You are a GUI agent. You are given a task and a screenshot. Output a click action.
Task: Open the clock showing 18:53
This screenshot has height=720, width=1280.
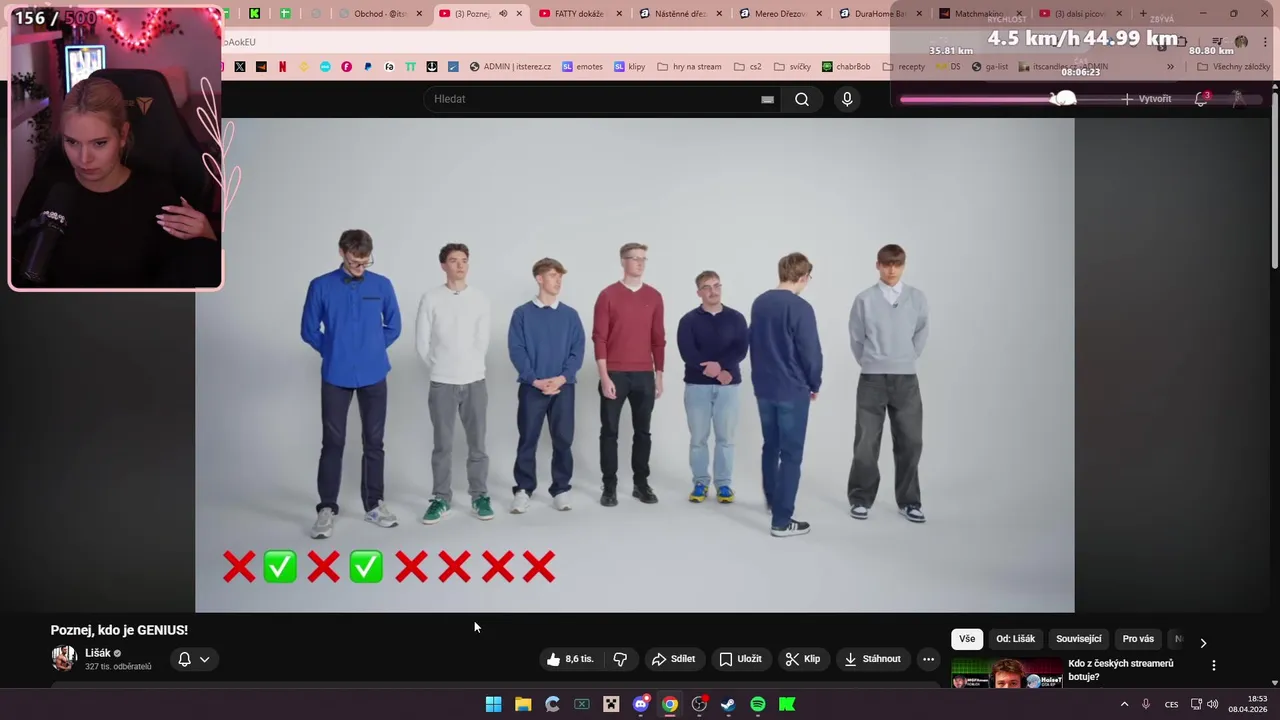coord(1248,704)
